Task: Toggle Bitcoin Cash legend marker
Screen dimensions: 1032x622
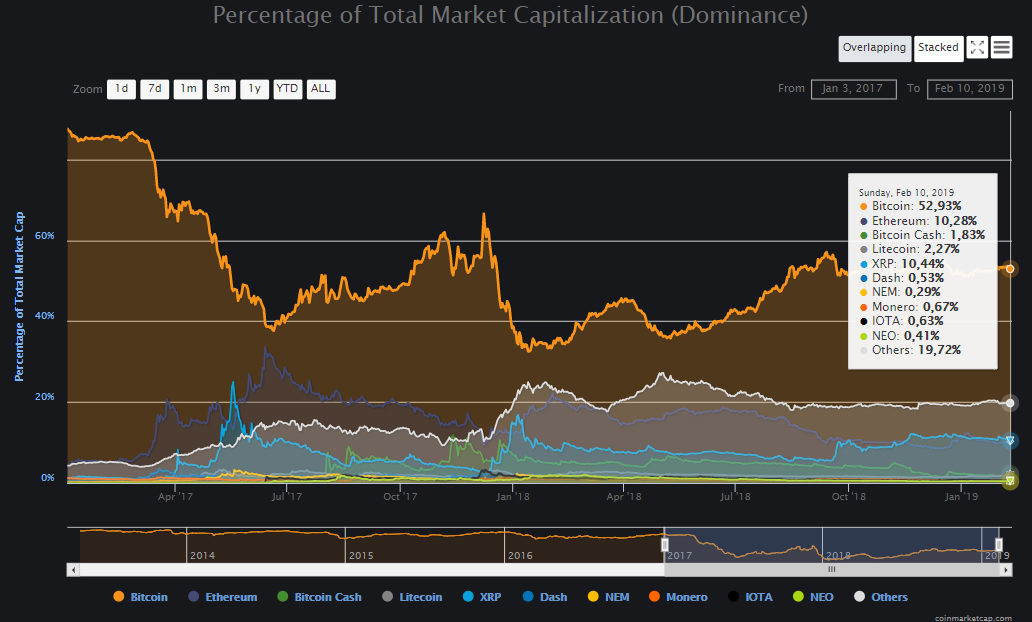Action: click(x=283, y=597)
